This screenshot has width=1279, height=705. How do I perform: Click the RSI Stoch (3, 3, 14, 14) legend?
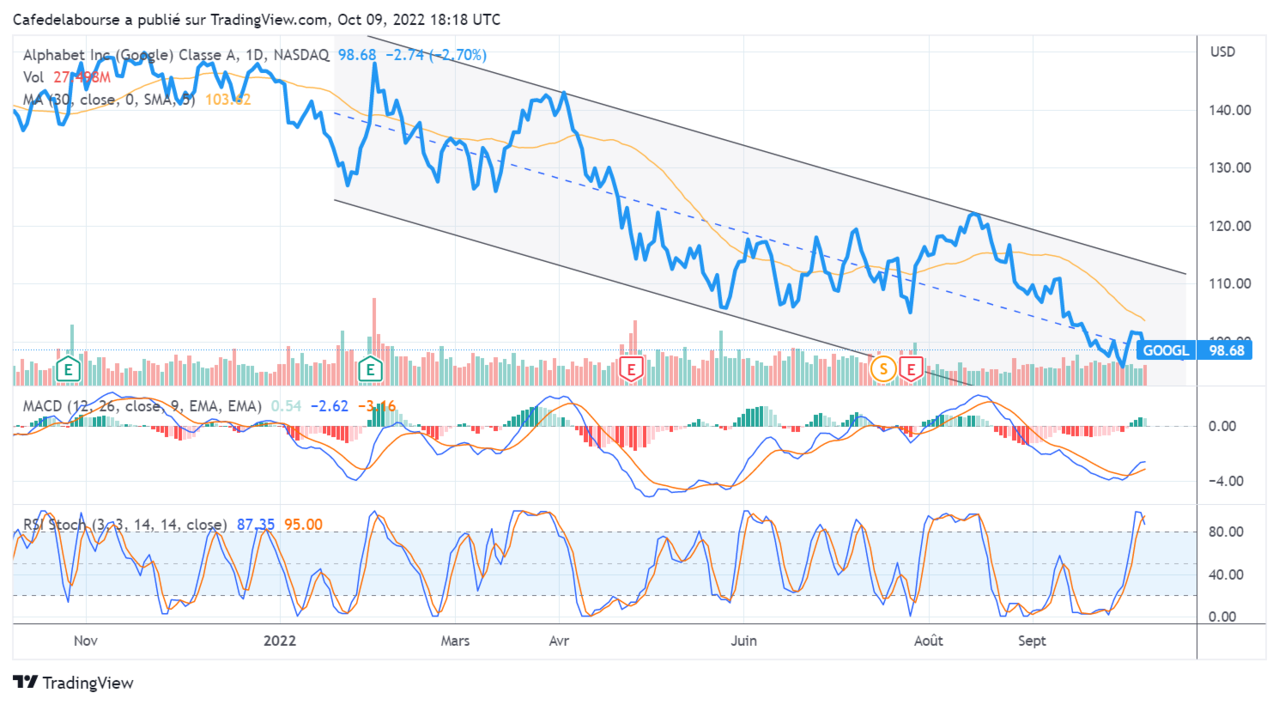coord(125,524)
